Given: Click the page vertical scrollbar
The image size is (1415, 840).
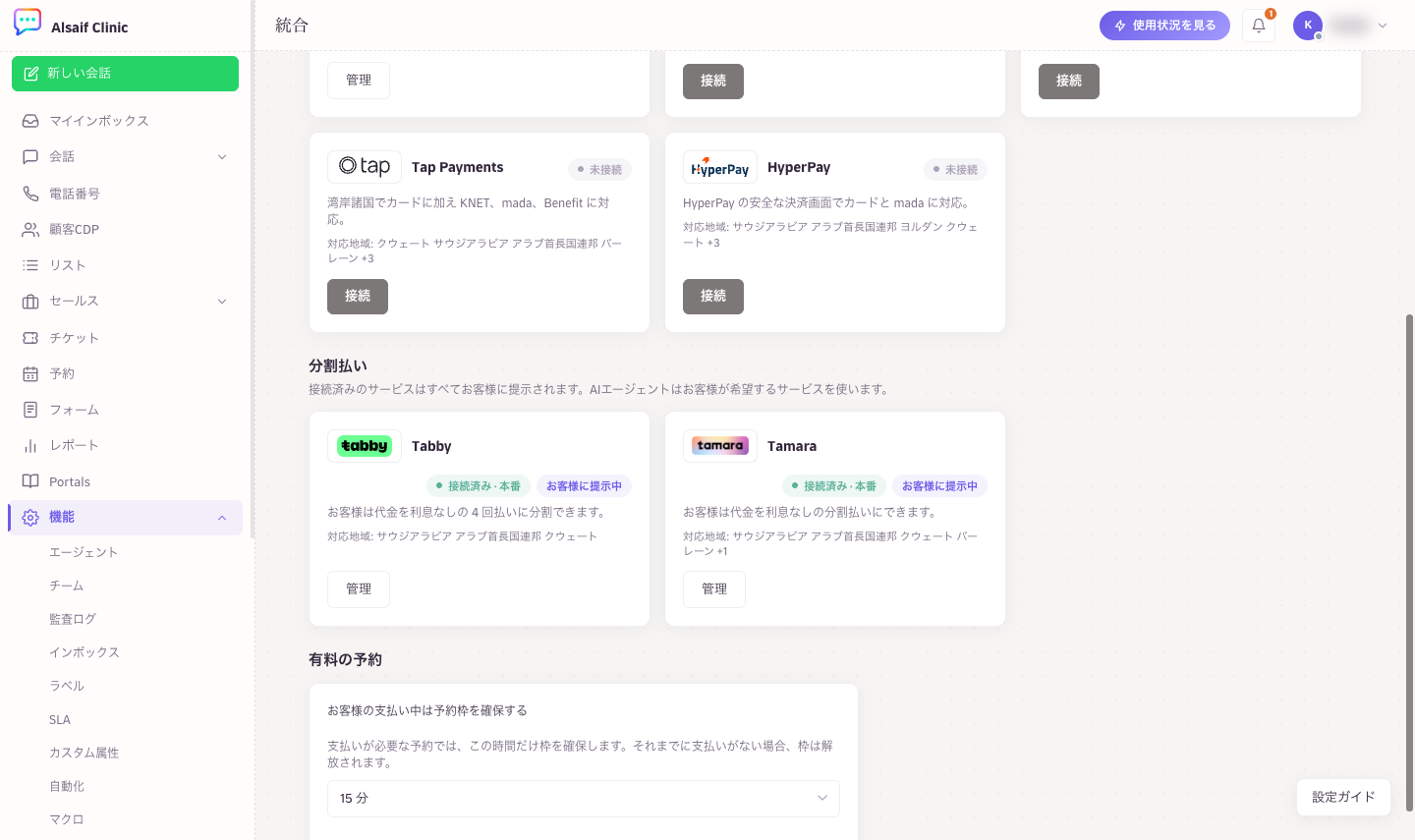Looking at the screenshot, I should (1409, 562).
